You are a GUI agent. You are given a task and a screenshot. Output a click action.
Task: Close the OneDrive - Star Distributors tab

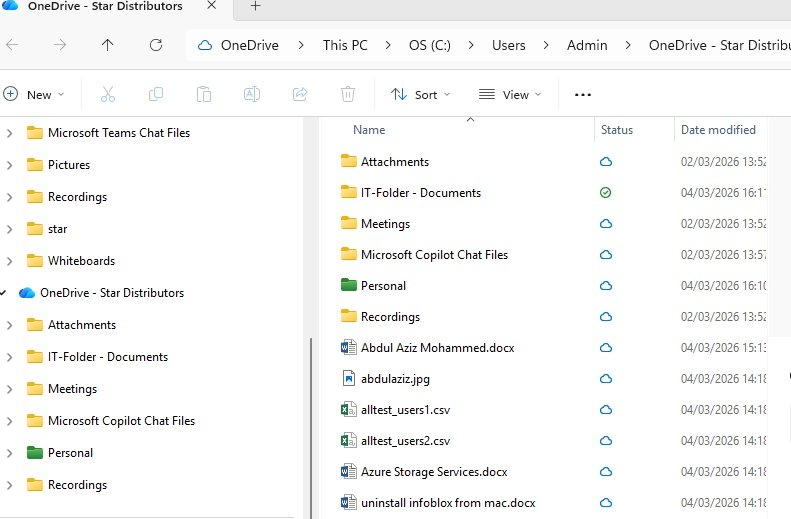tap(212, 6)
